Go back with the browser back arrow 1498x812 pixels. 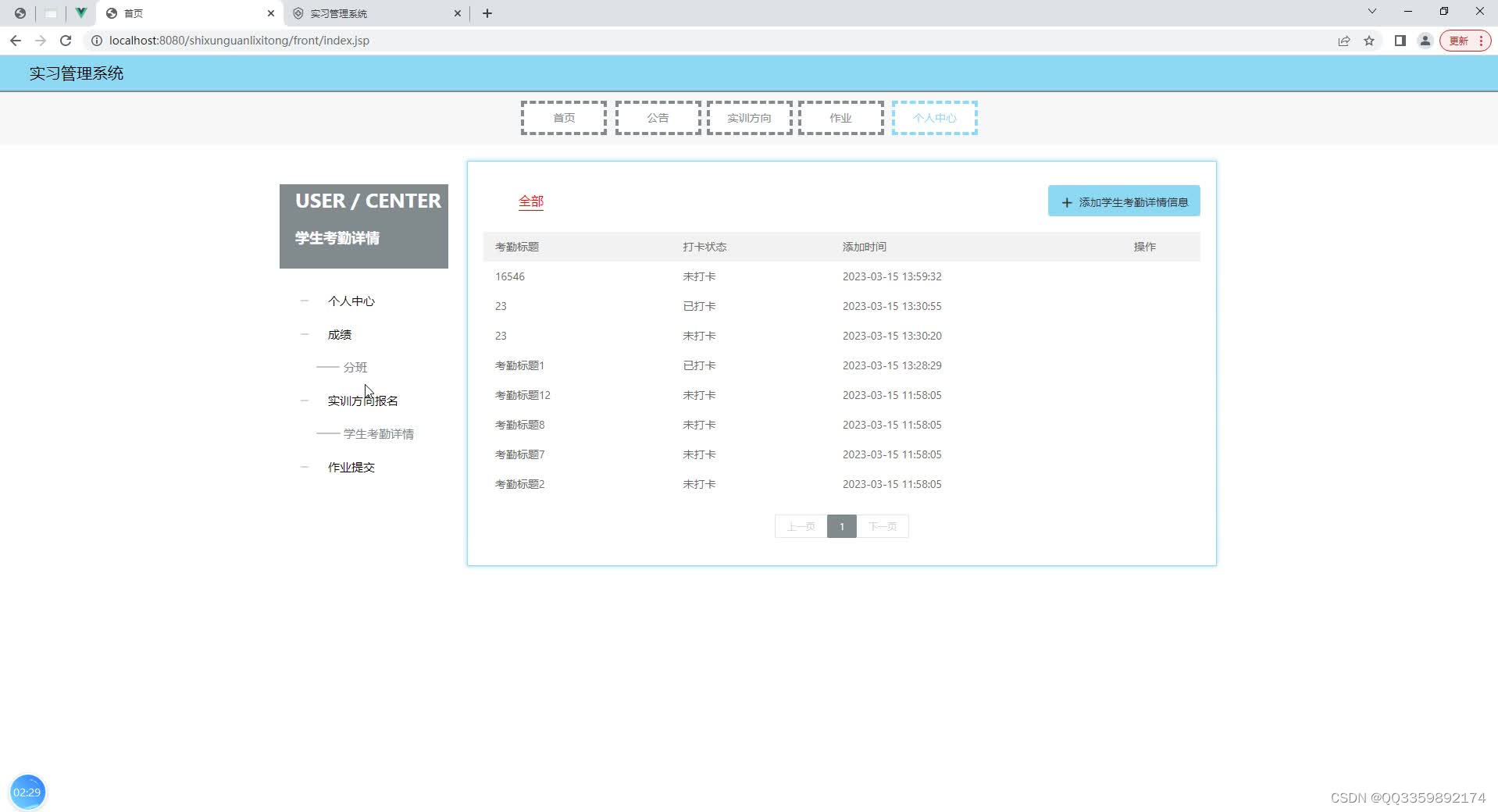16,41
